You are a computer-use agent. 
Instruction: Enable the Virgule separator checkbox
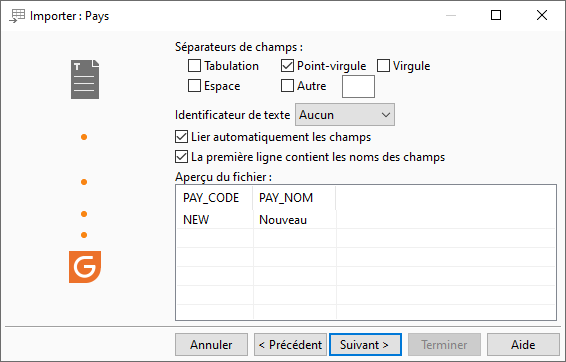383,66
